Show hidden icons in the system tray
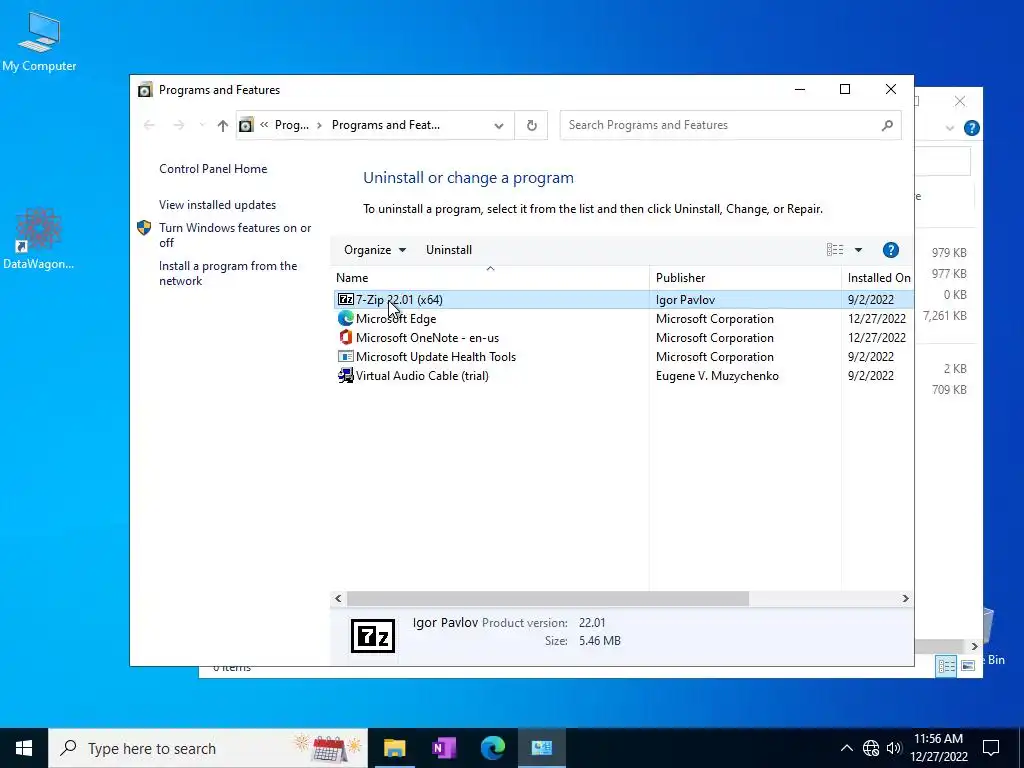This screenshot has height=768, width=1024. point(846,748)
